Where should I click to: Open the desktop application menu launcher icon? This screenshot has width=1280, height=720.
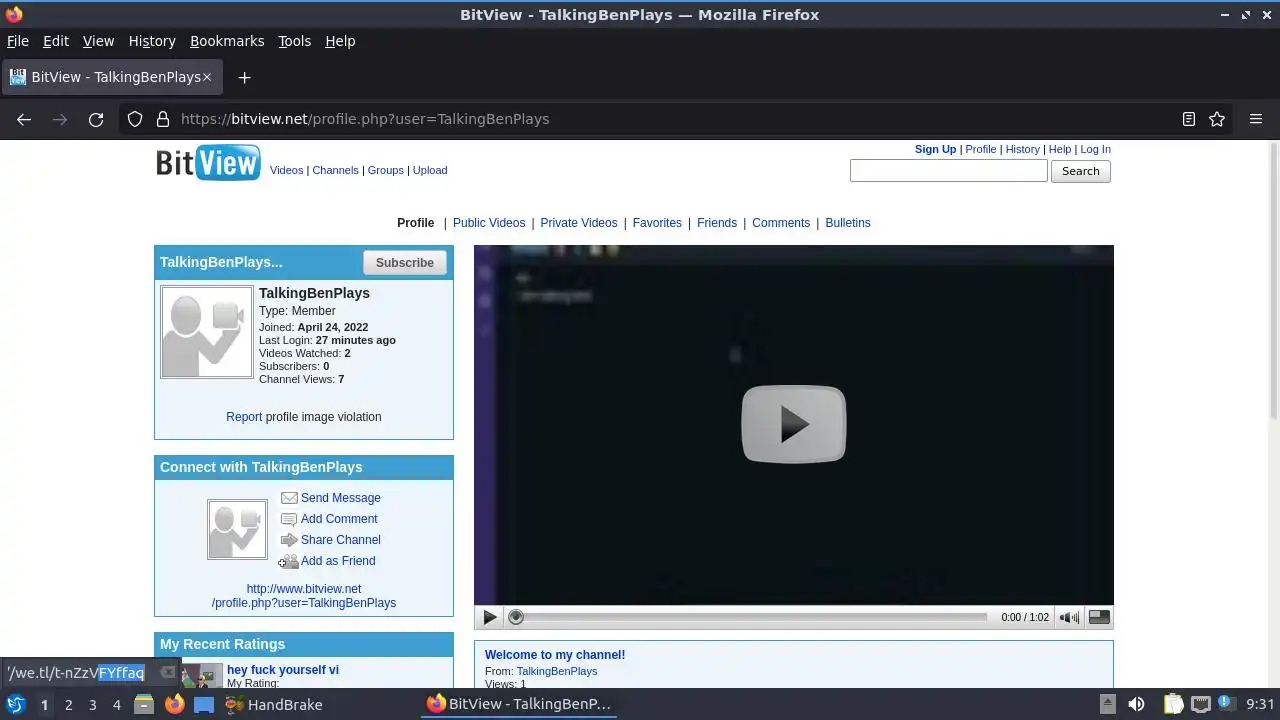(x=16, y=704)
